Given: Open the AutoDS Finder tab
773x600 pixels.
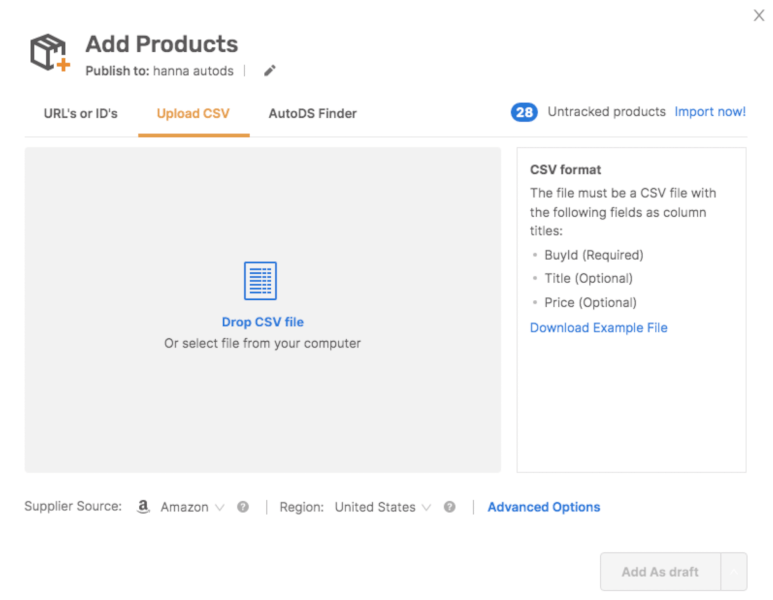Looking at the screenshot, I should pyautogui.click(x=313, y=113).
